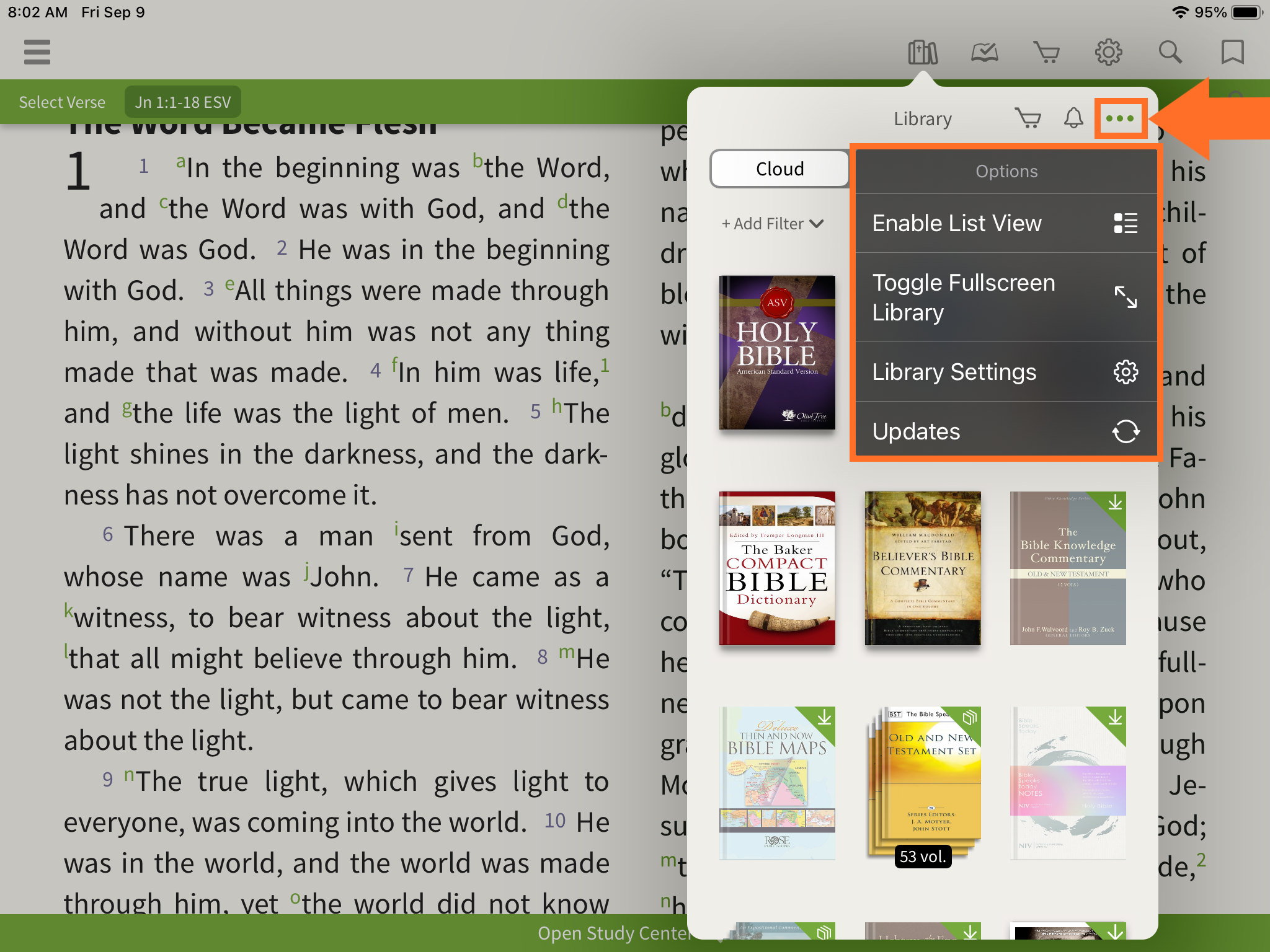This screenshot has width=1270, height=952.
Task: Tap verse number 6 in text
Action: (108, 534)
